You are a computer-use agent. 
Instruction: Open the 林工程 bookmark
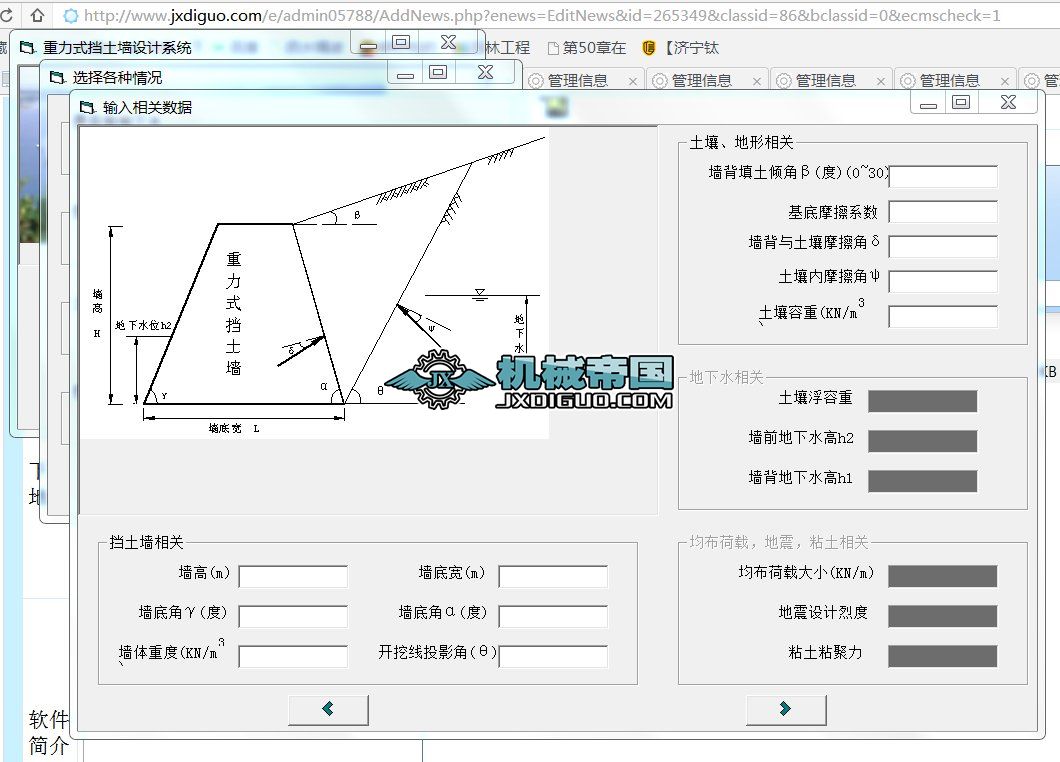(508, 48)
